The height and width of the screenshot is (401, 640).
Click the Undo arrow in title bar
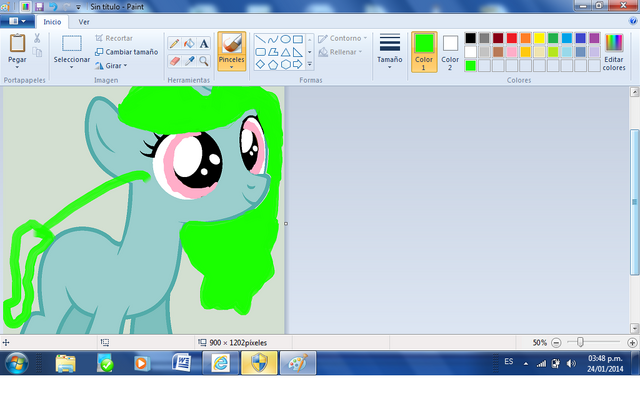pyautogui.click(x=53, y=7)
